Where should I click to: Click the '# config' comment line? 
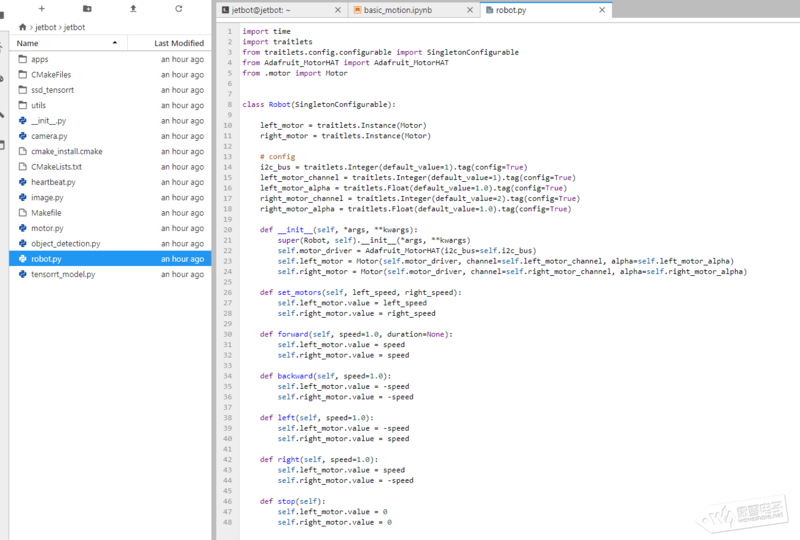[x=278, y=157]
